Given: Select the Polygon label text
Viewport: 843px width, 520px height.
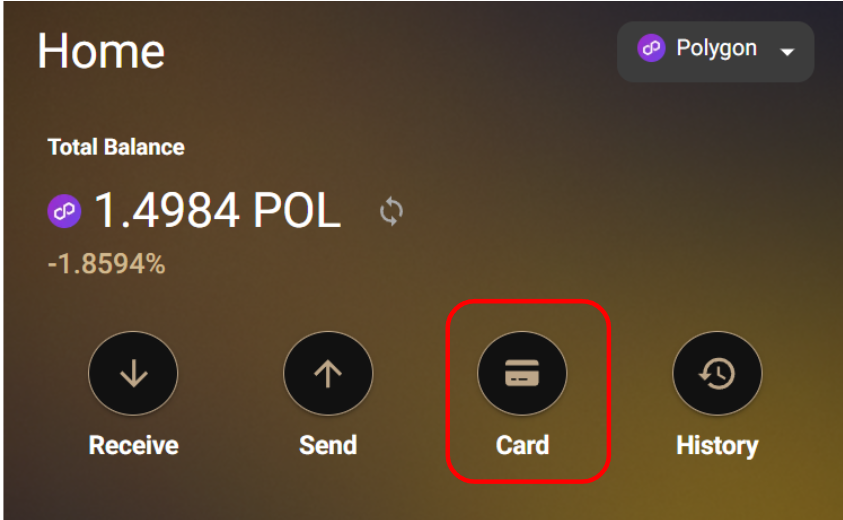Looking at the screenshot, I should coord(717,48).
